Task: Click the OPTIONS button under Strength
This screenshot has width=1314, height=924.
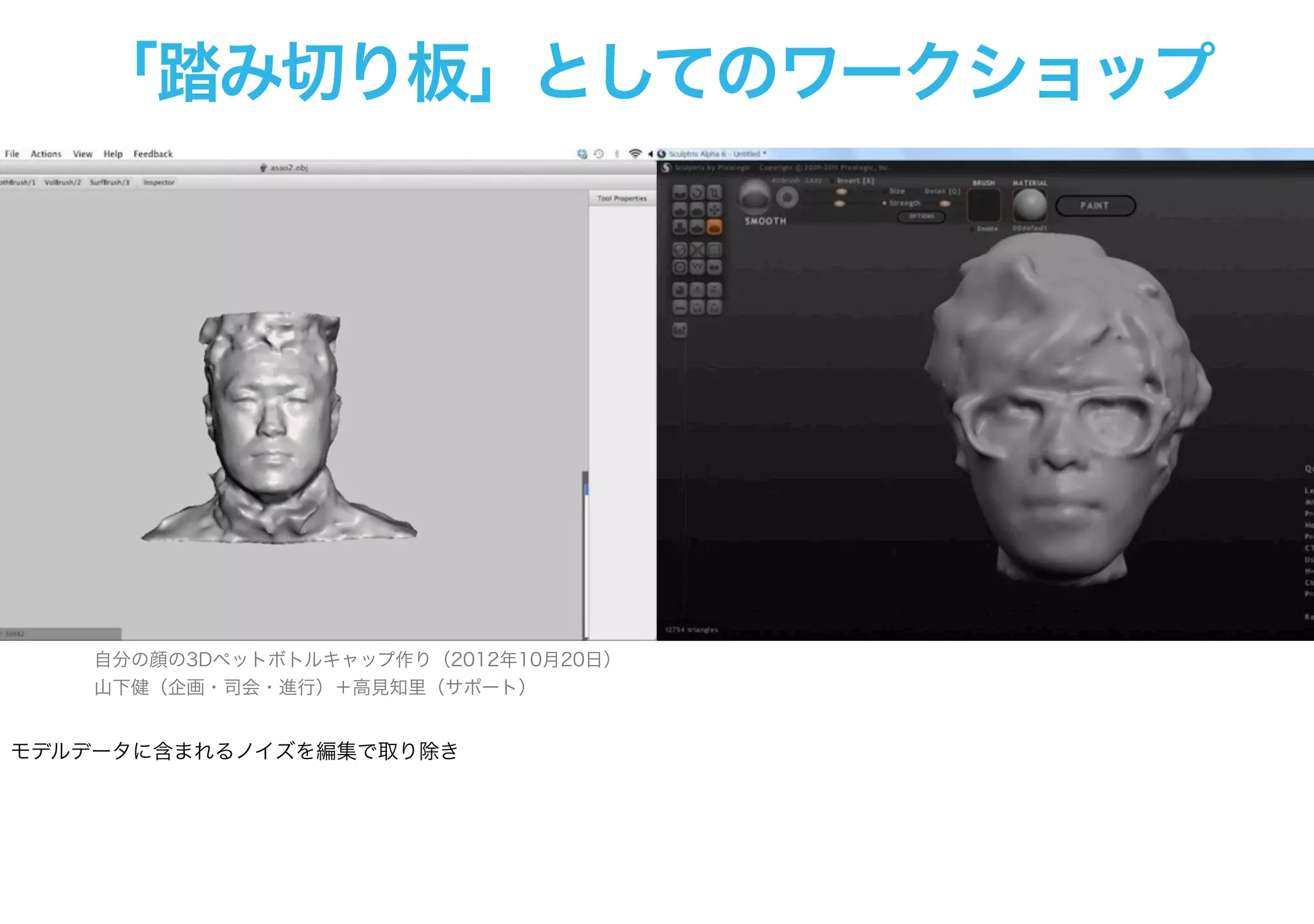Action: 921,216
